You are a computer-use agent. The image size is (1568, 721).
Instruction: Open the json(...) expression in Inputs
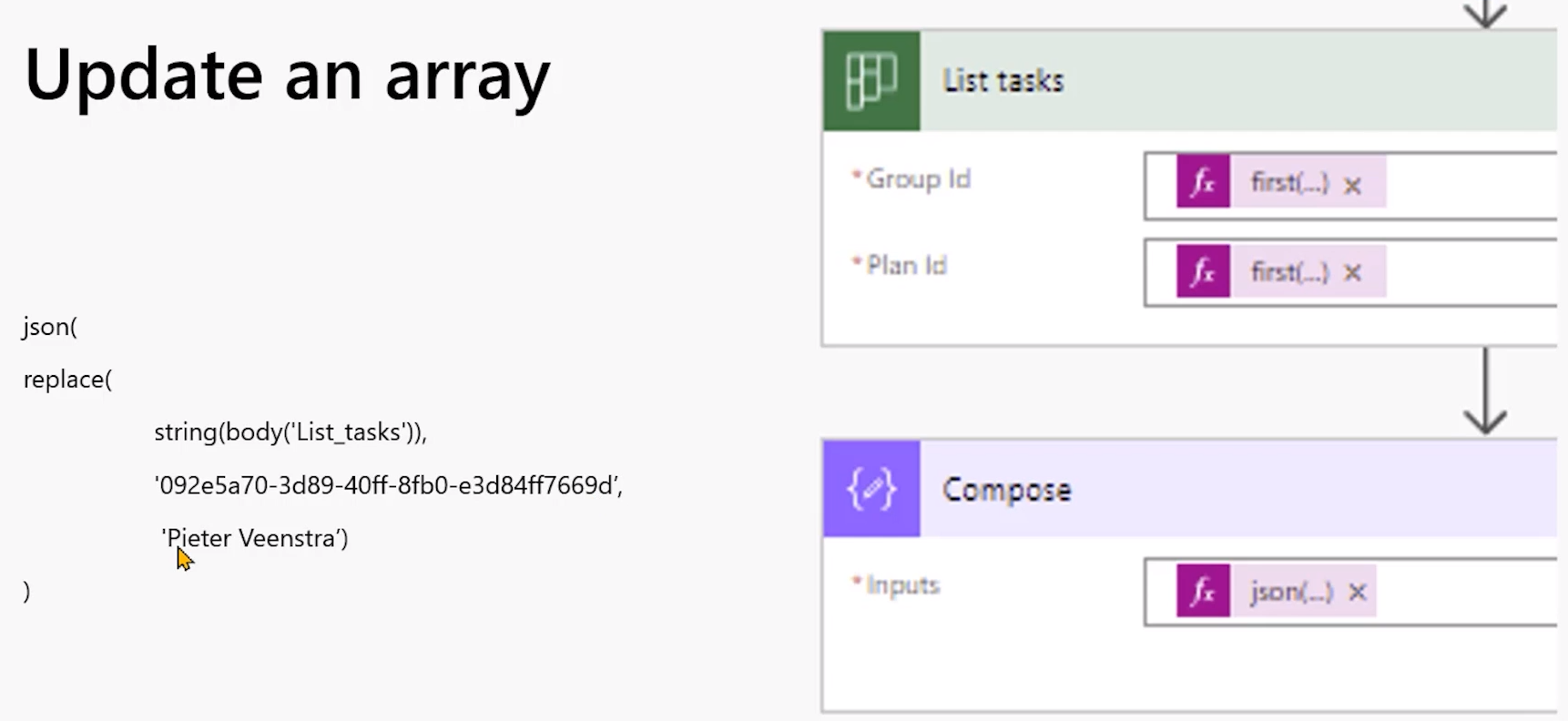1291,591
